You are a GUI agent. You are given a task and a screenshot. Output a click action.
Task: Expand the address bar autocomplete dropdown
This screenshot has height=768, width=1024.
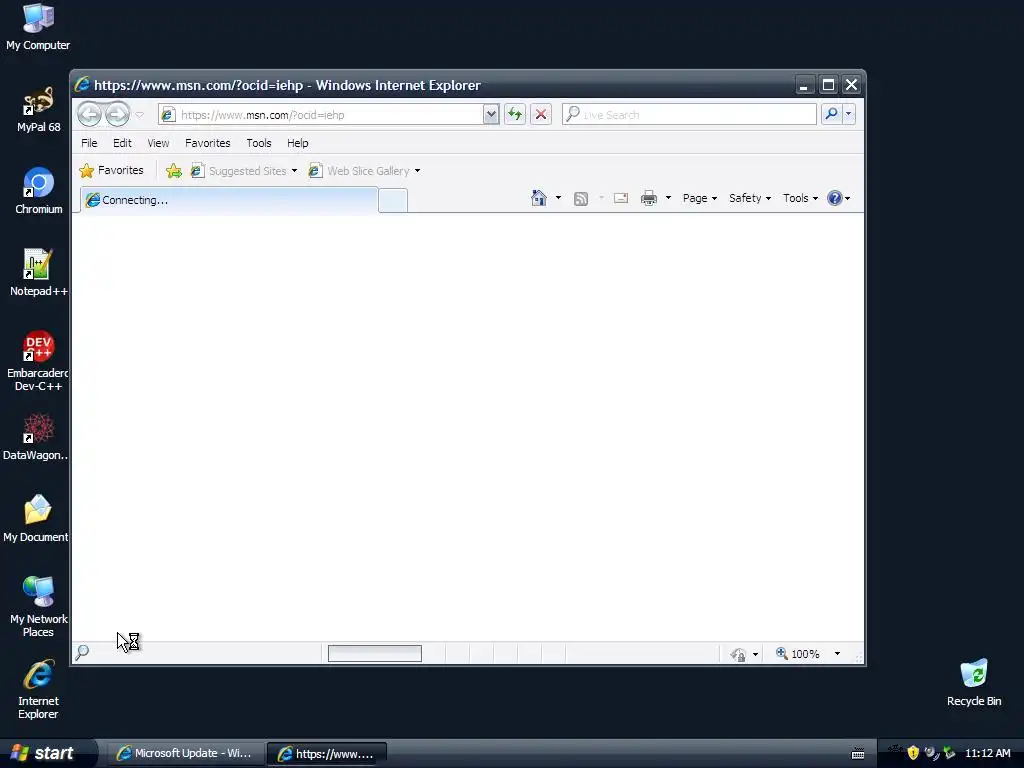point(491,115)
